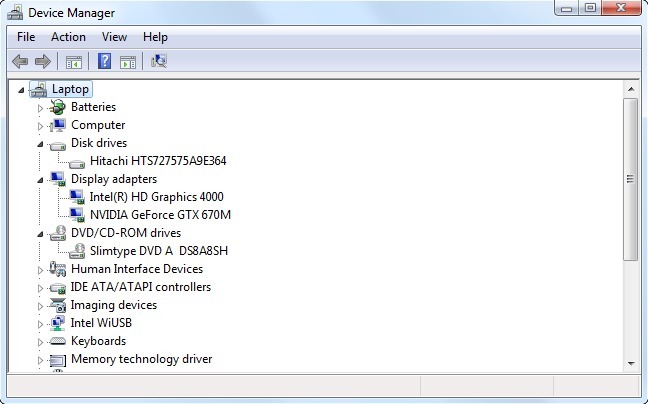Select the Batteries label
The image size is (648, 404).
(x=93, y=107)
